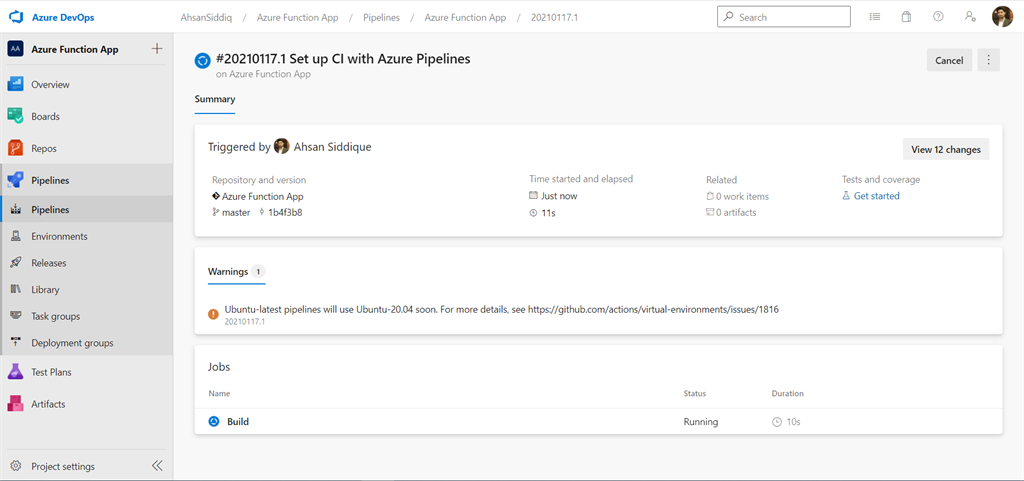The height and width of the screenshot is (481, 1024).
Task: Open the Task groups icon
Action: 16,316
